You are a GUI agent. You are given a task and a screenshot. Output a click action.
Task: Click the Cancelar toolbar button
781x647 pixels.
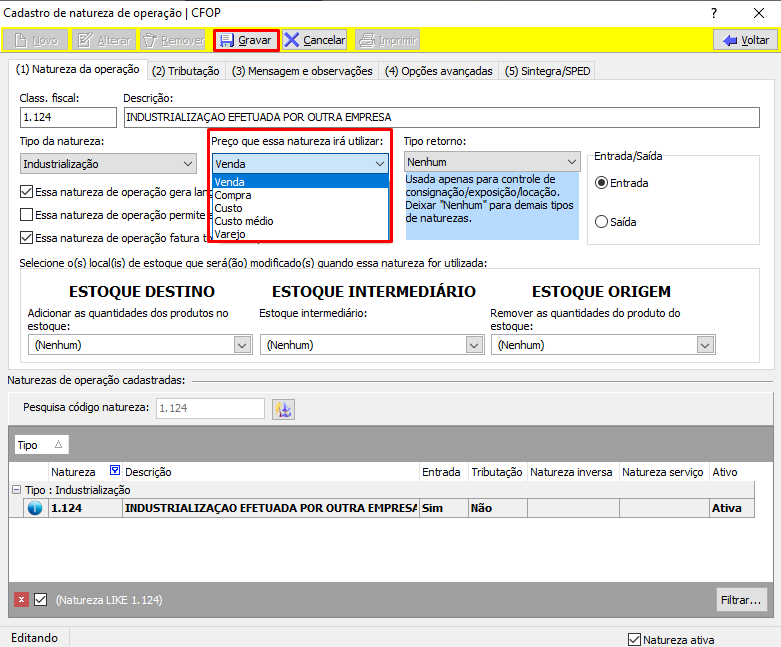pos(314,40)
